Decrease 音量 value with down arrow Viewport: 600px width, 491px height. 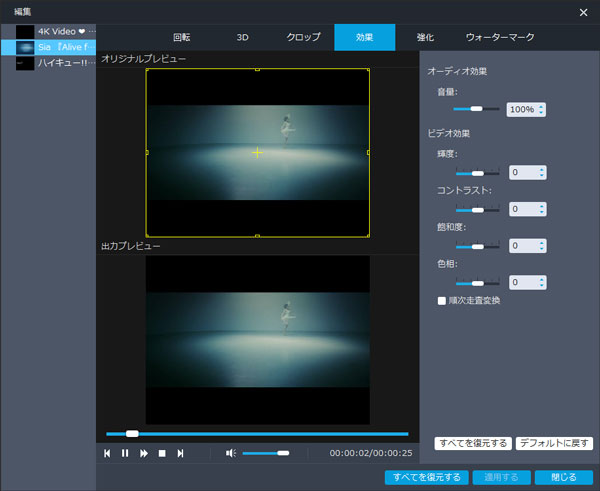(x=541, y=113)
